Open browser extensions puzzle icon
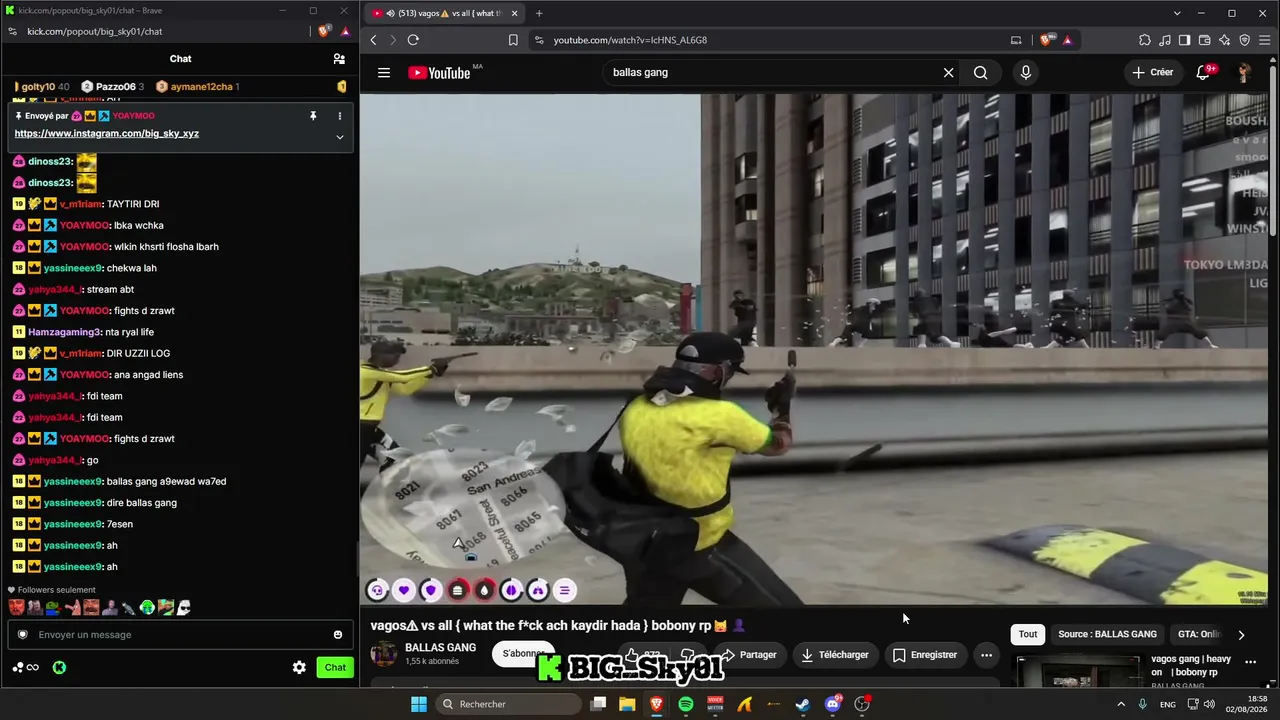This screenshot has height=720, width=1280. coord(1145,40)
